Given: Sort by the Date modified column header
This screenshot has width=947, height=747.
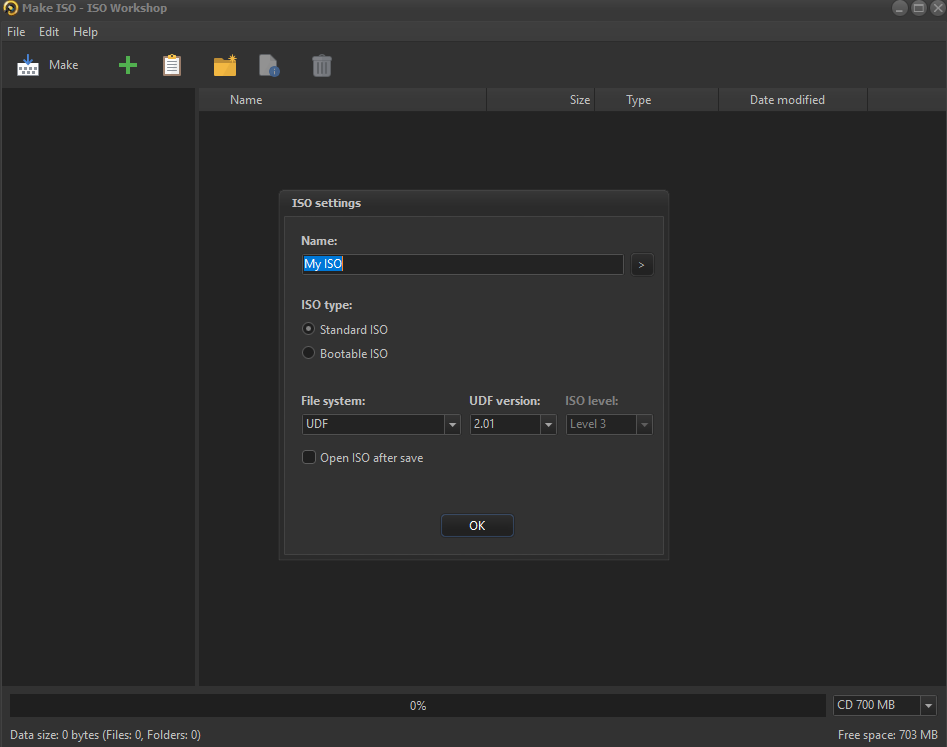Looking at the screenshot, I should click(x=787, y=100).
